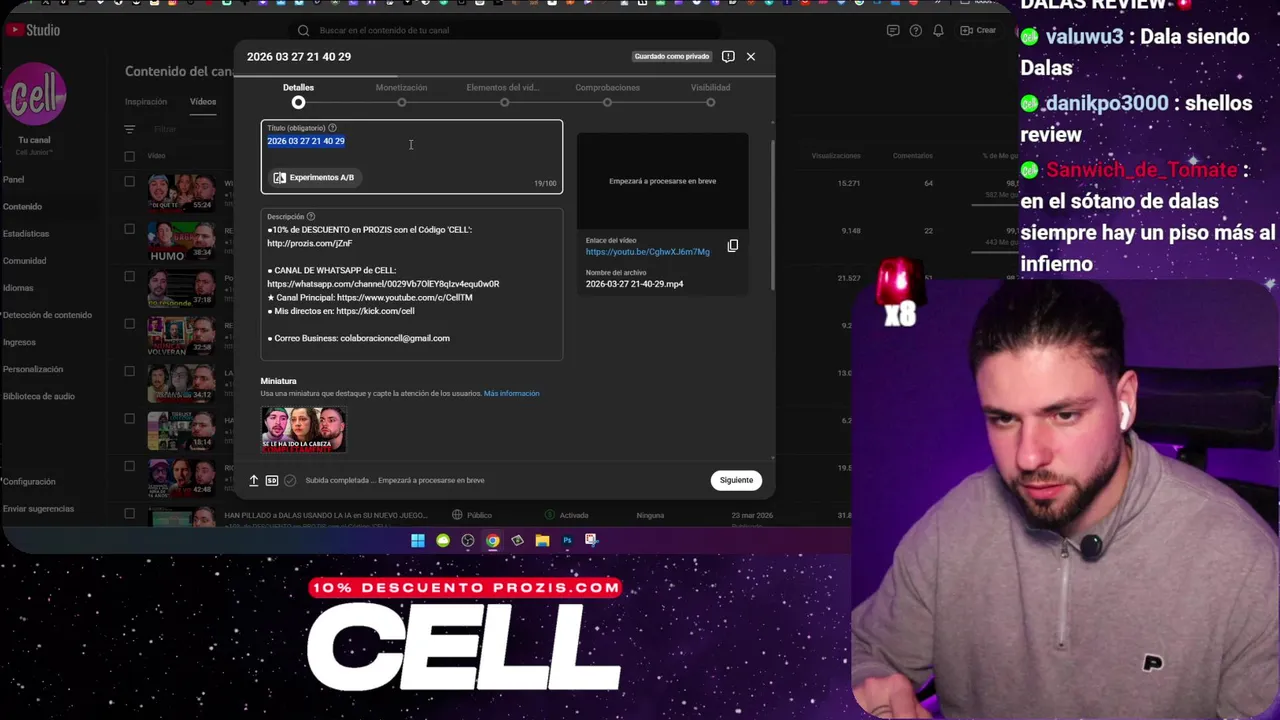
Task: Open Ingresos in the sidebar
Action: click(19, 342)
